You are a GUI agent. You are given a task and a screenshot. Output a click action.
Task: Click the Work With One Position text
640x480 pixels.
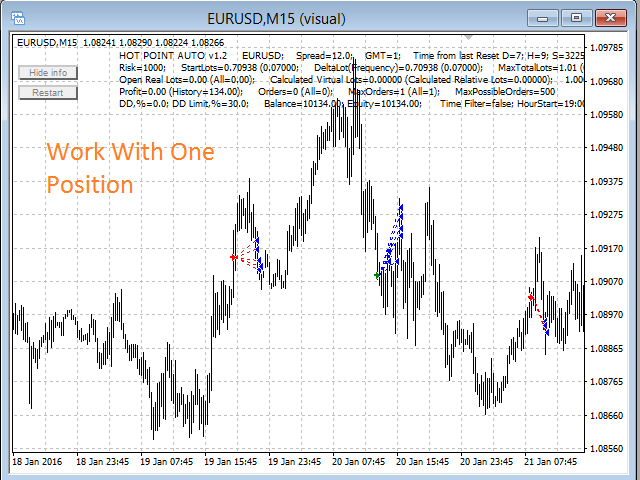130,168
